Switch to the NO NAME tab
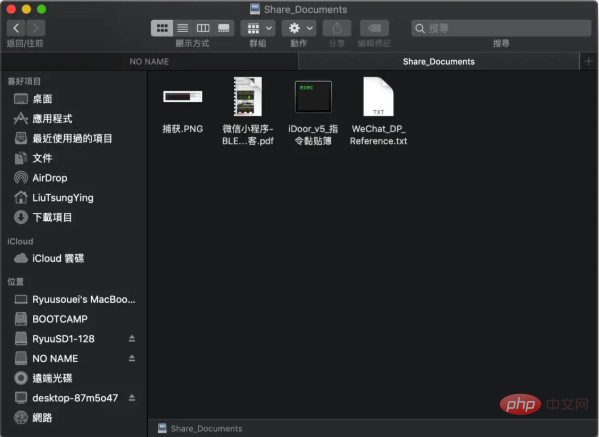The image size is (599, 437). coord(149,62)
